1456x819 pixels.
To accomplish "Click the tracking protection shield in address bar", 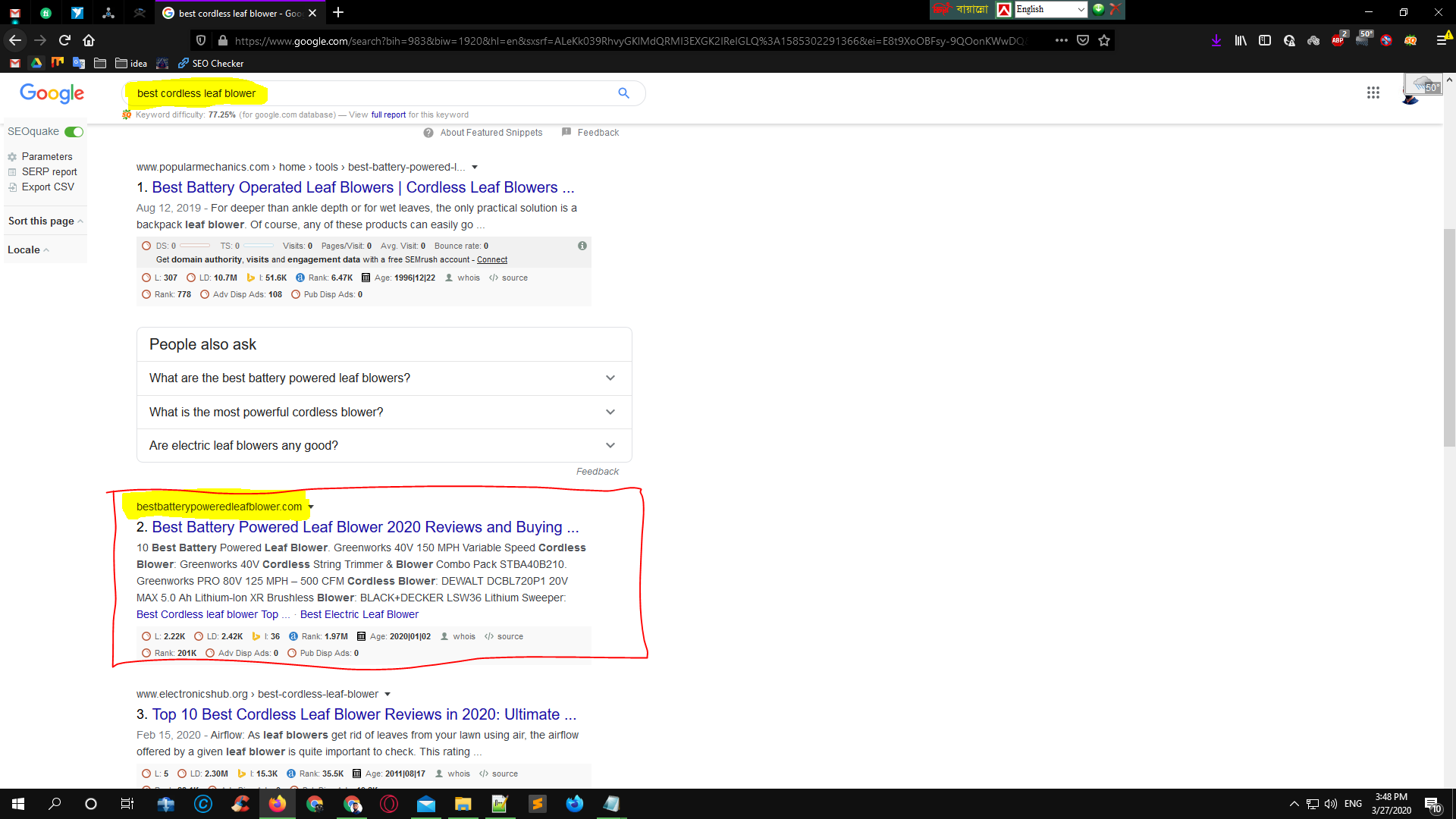I will pyautogui.click(x=199, y=40).
